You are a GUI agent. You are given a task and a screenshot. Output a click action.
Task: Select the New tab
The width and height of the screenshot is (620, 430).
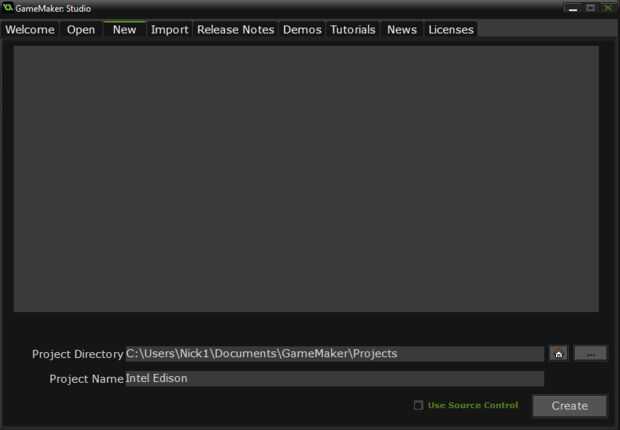pos(125,30)
